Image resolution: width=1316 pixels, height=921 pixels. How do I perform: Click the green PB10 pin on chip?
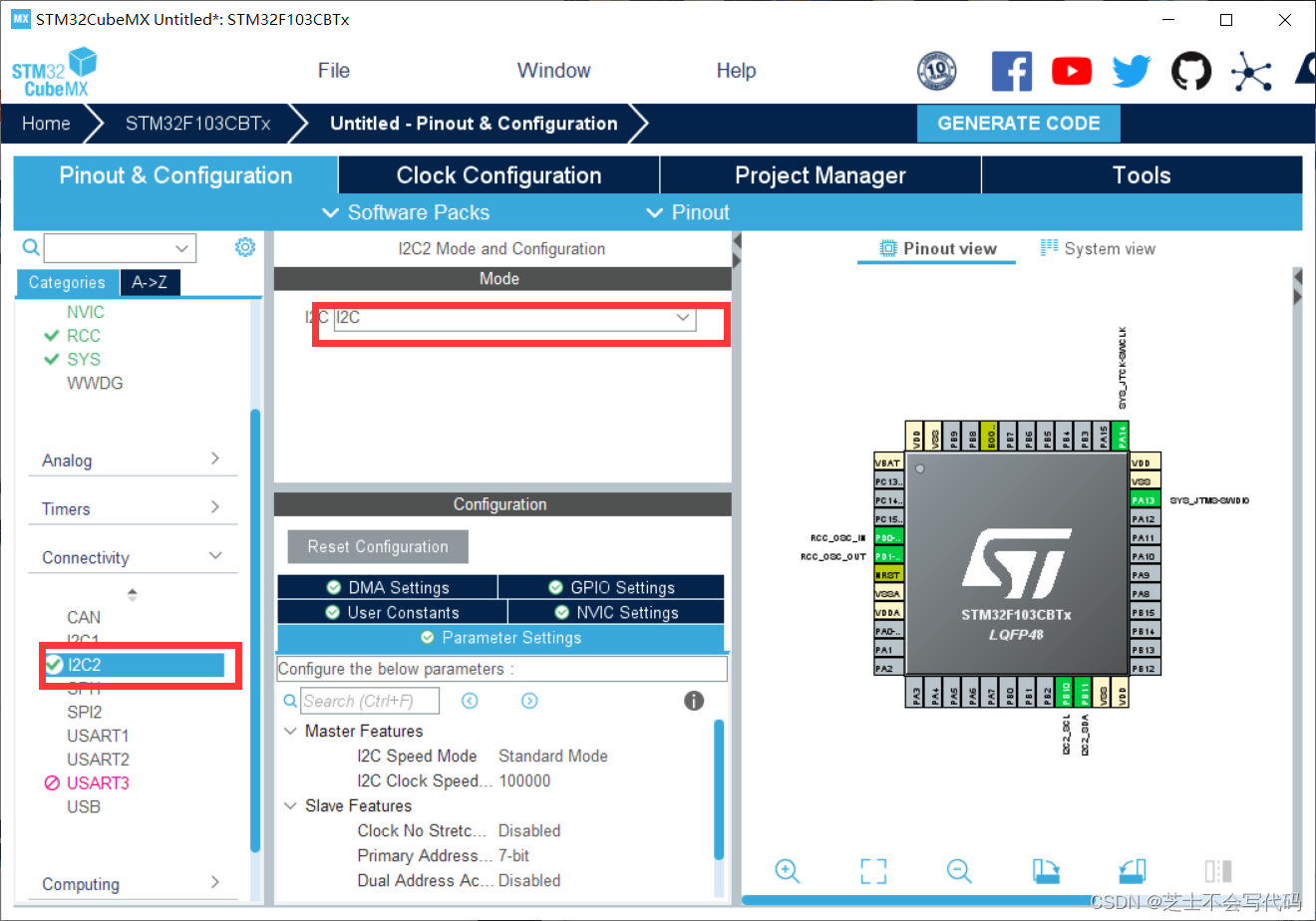(1066, 692)
